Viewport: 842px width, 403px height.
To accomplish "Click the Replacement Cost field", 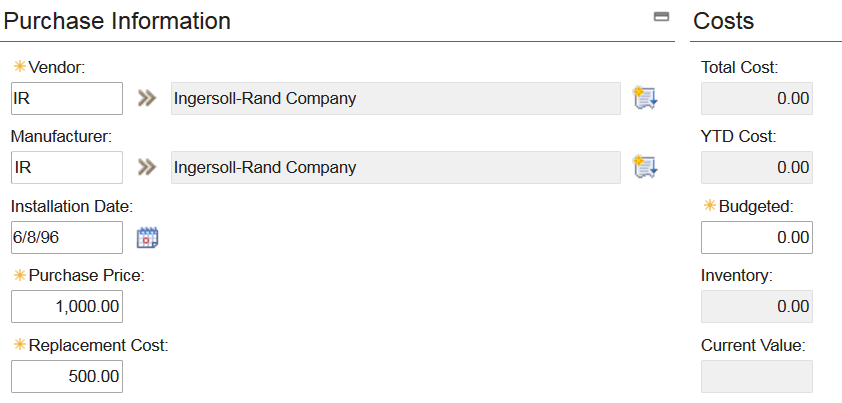I will pyautogui.click(x=66, y=376).
